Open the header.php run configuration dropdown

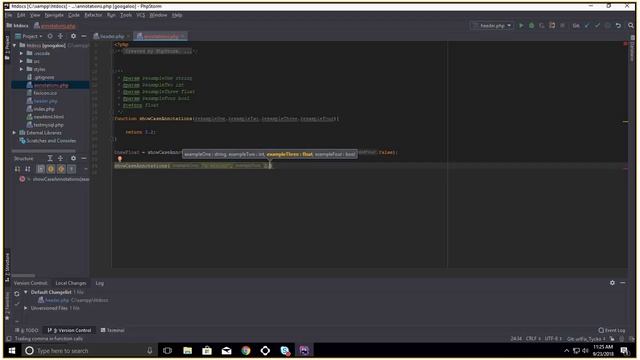(x=492, y=25)
